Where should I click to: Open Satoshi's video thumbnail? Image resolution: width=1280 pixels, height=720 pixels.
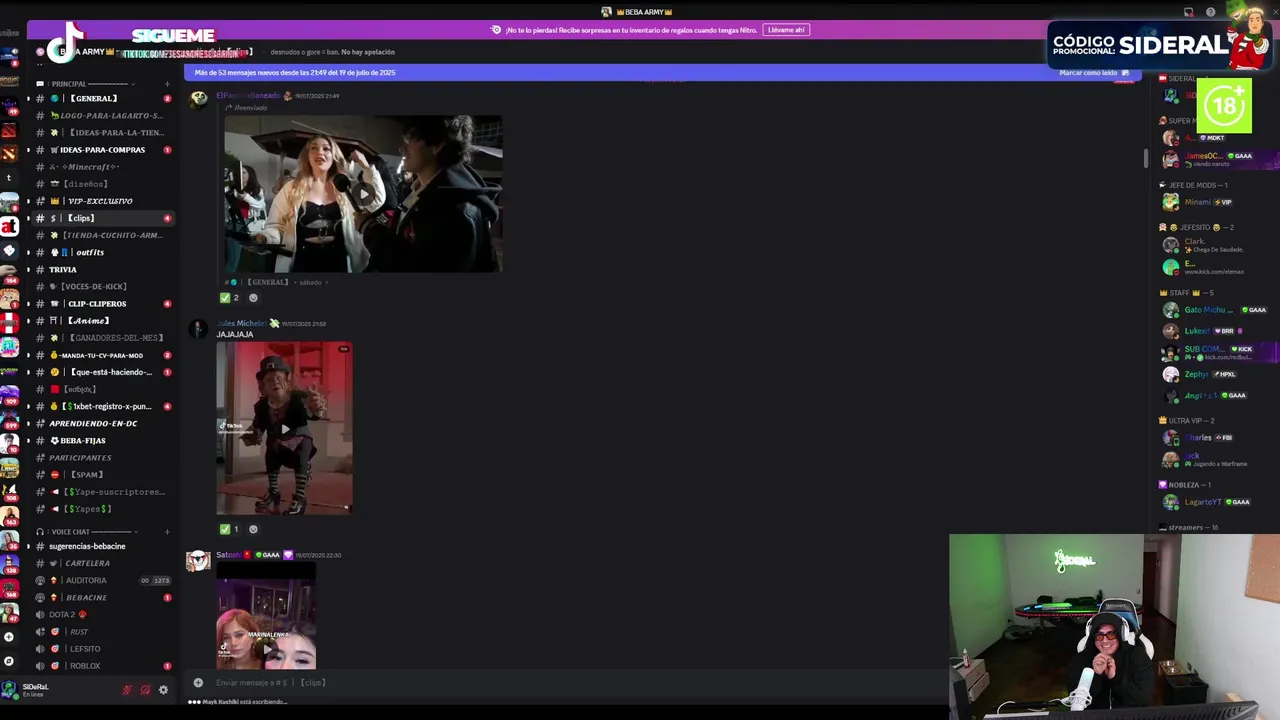coord(266,615)
